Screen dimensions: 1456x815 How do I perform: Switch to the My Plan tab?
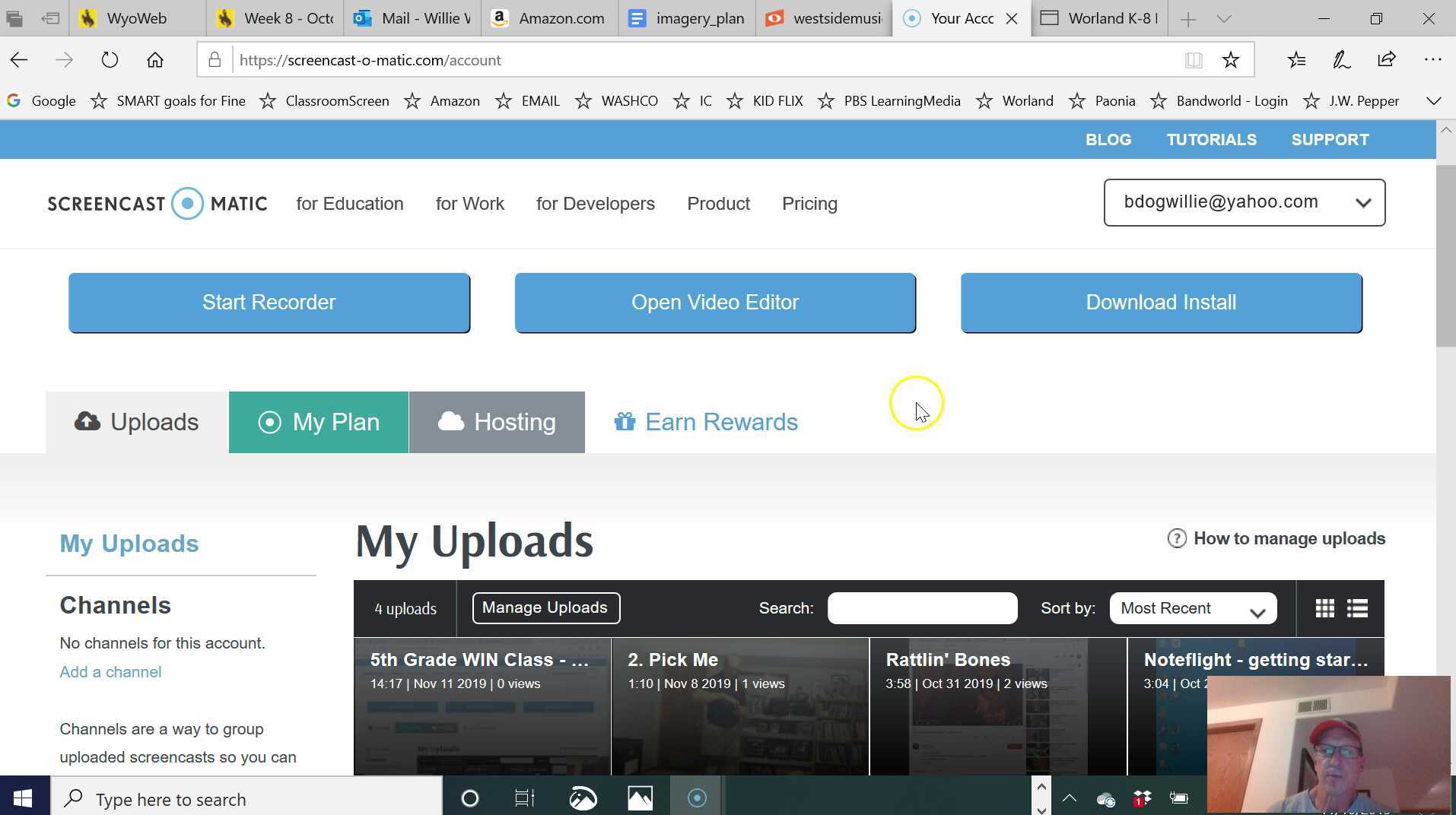tap(318, 422)
